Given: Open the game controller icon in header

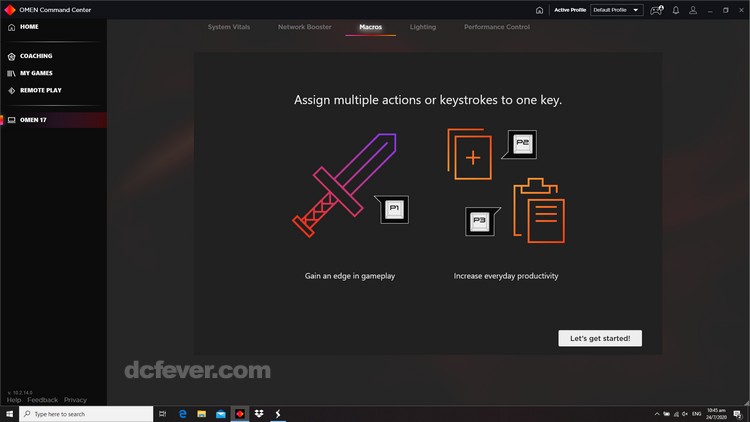Looking at the screenshot, I should [656, 10].
